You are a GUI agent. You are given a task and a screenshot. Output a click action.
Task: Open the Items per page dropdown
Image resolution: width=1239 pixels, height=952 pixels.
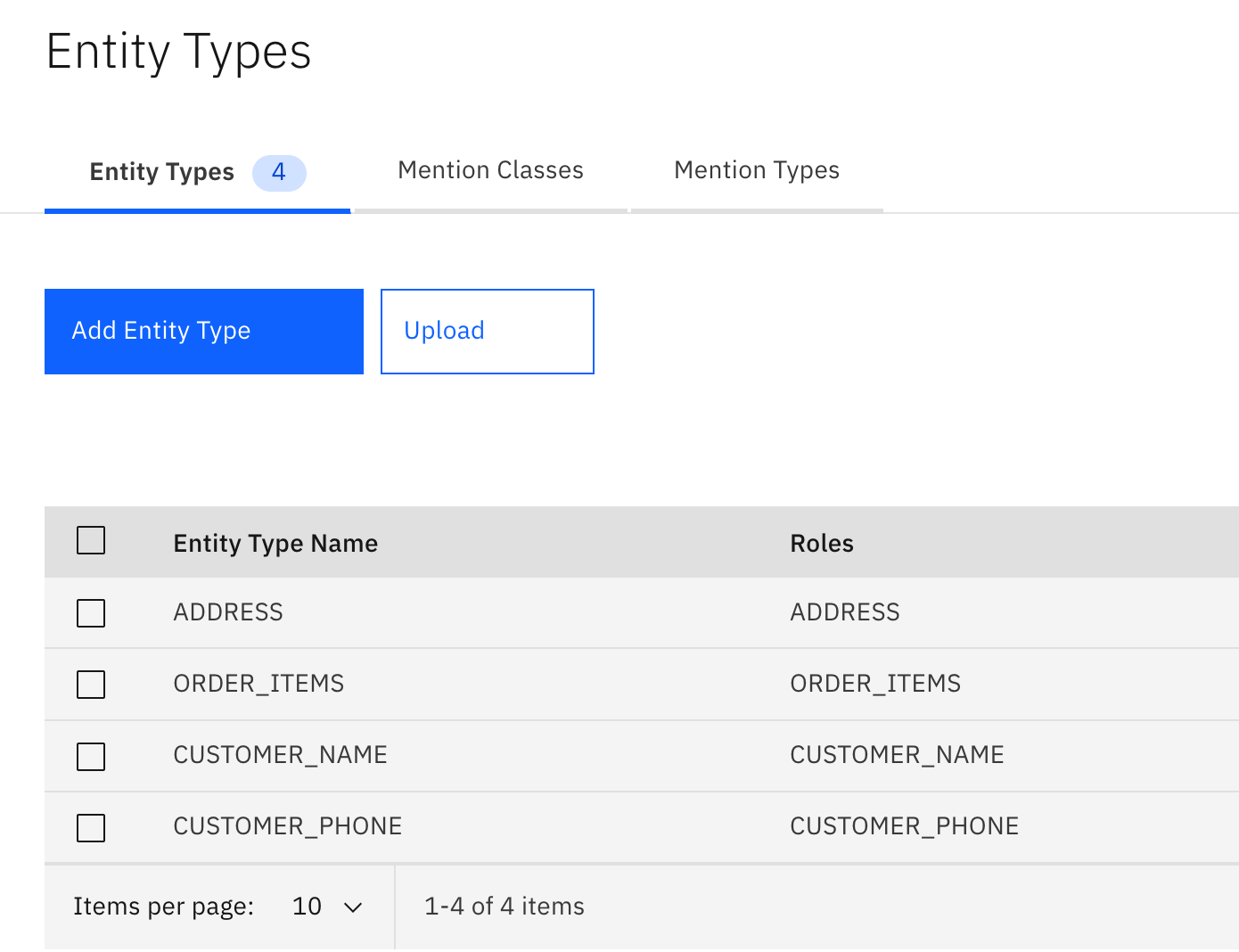(327, 907)
